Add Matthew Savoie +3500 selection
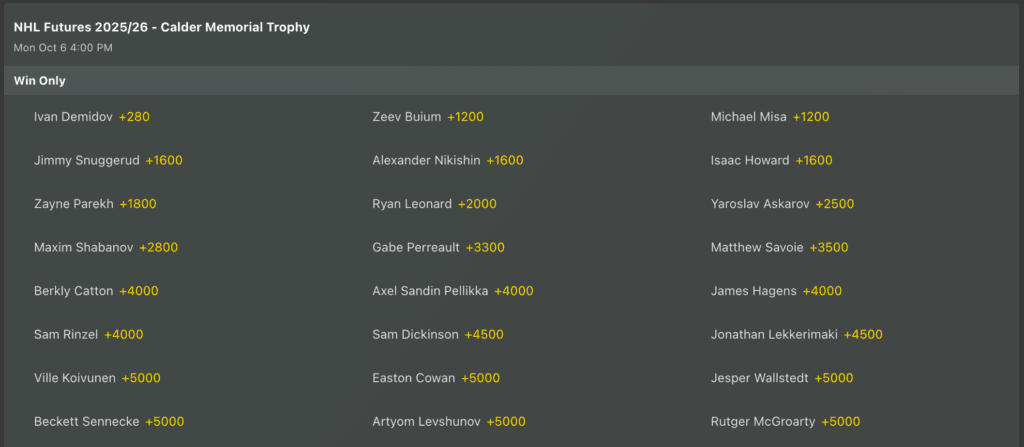Image resolution: width=1024 pixels, height=447 pixels. click(x=828, y=247)
